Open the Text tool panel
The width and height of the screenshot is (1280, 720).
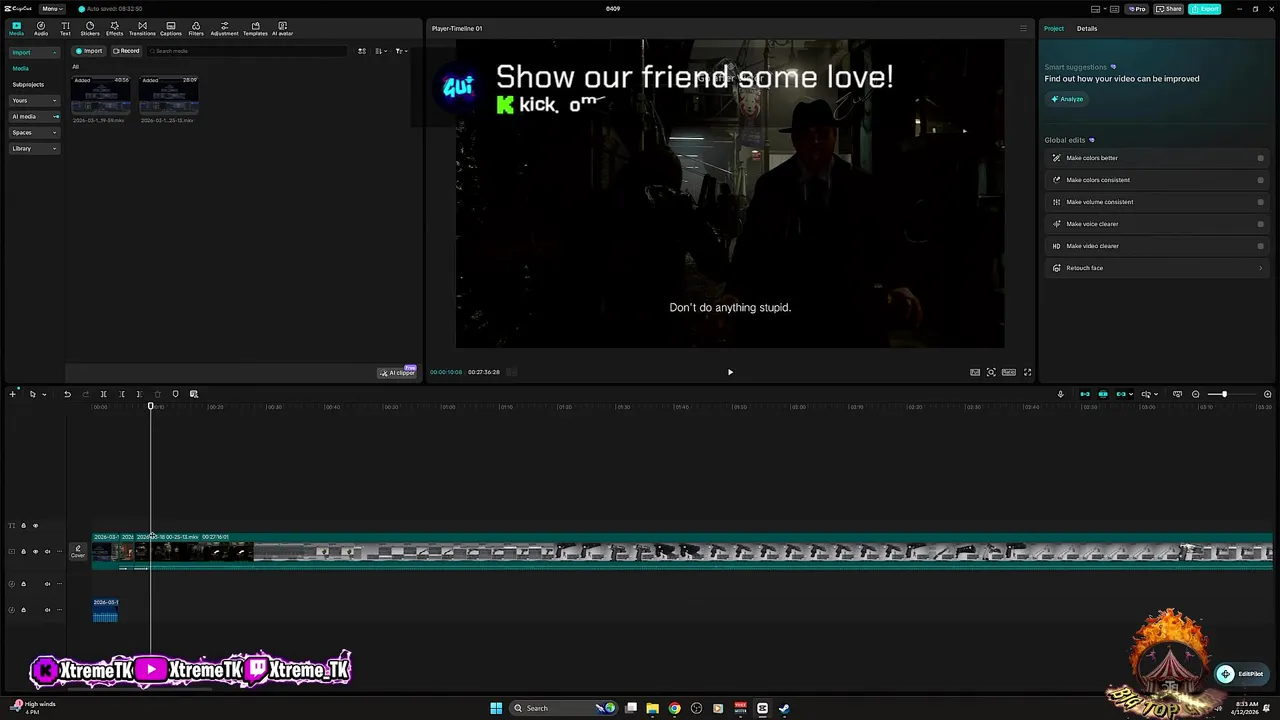65,28
